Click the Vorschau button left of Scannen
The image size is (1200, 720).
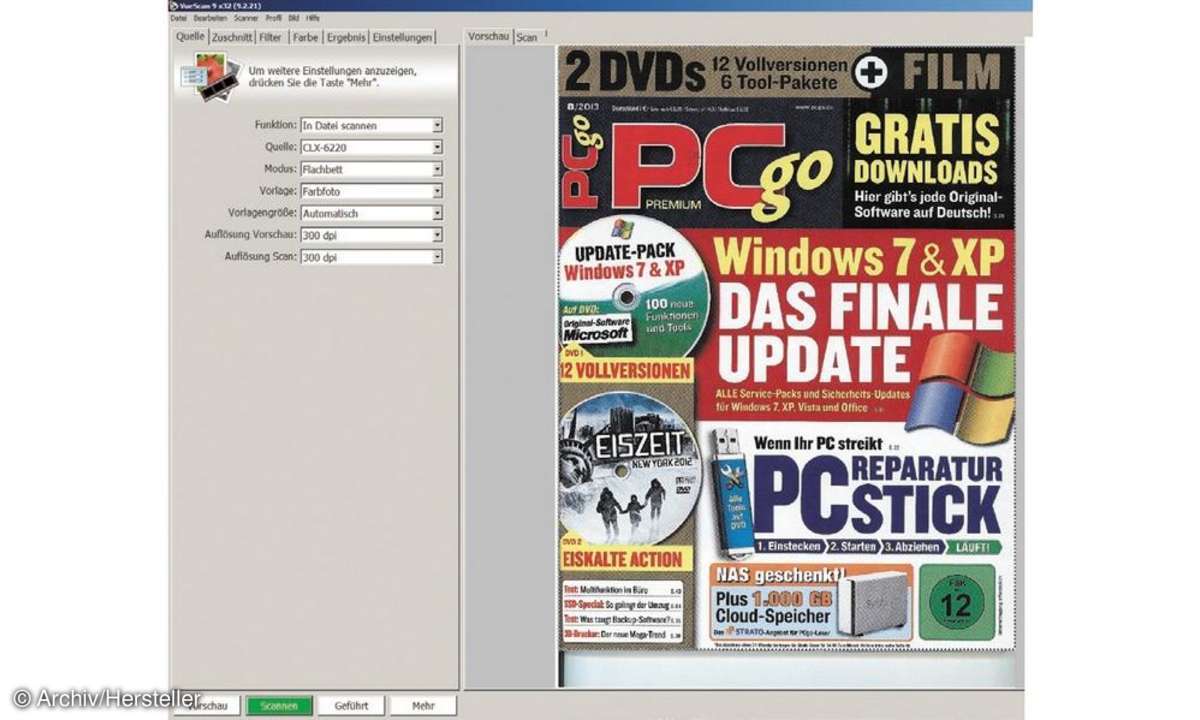pos(207,705)
